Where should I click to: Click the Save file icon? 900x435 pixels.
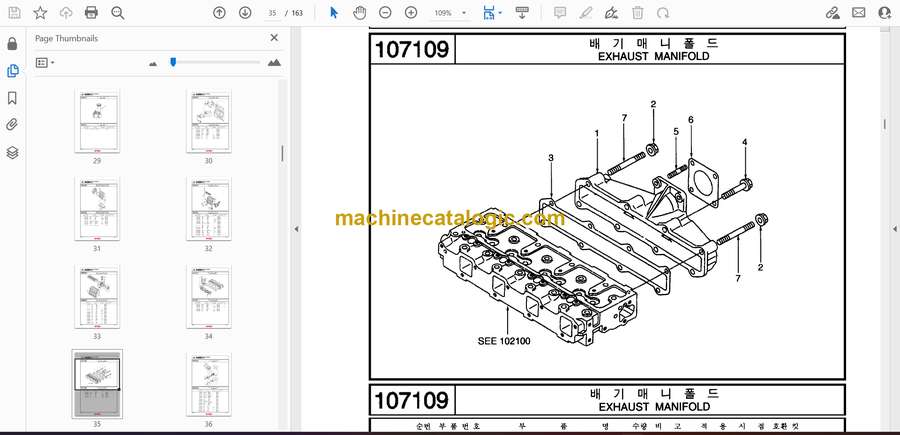pyautogui.click(x=14, y=13)
